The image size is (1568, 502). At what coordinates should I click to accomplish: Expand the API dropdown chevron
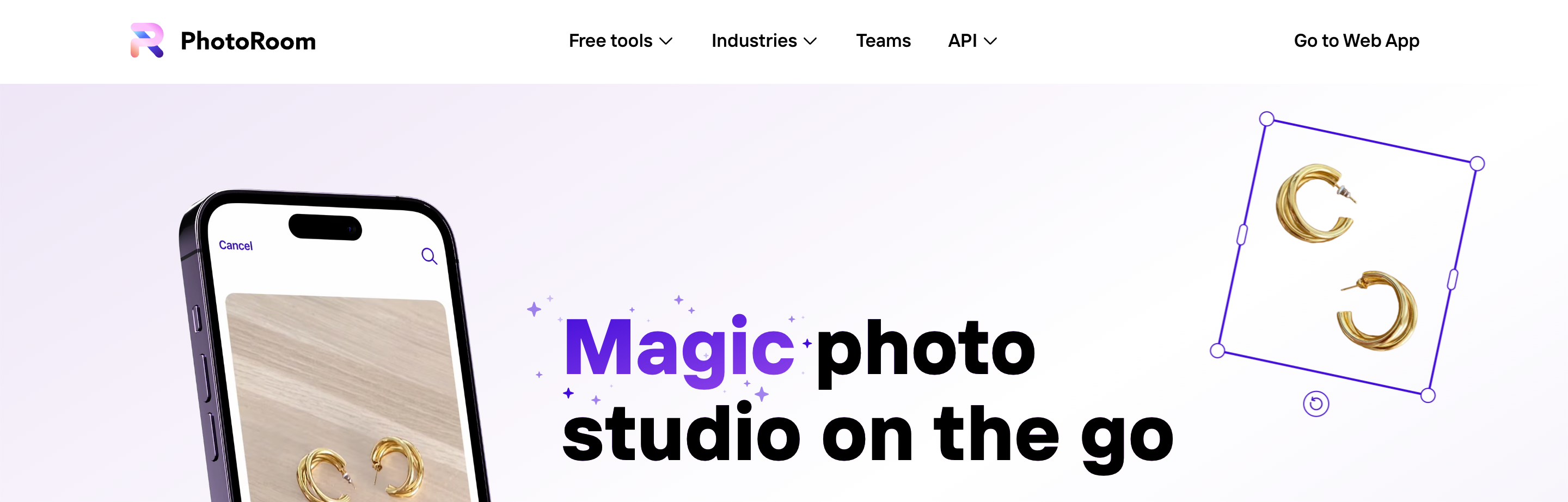[990, 41]
